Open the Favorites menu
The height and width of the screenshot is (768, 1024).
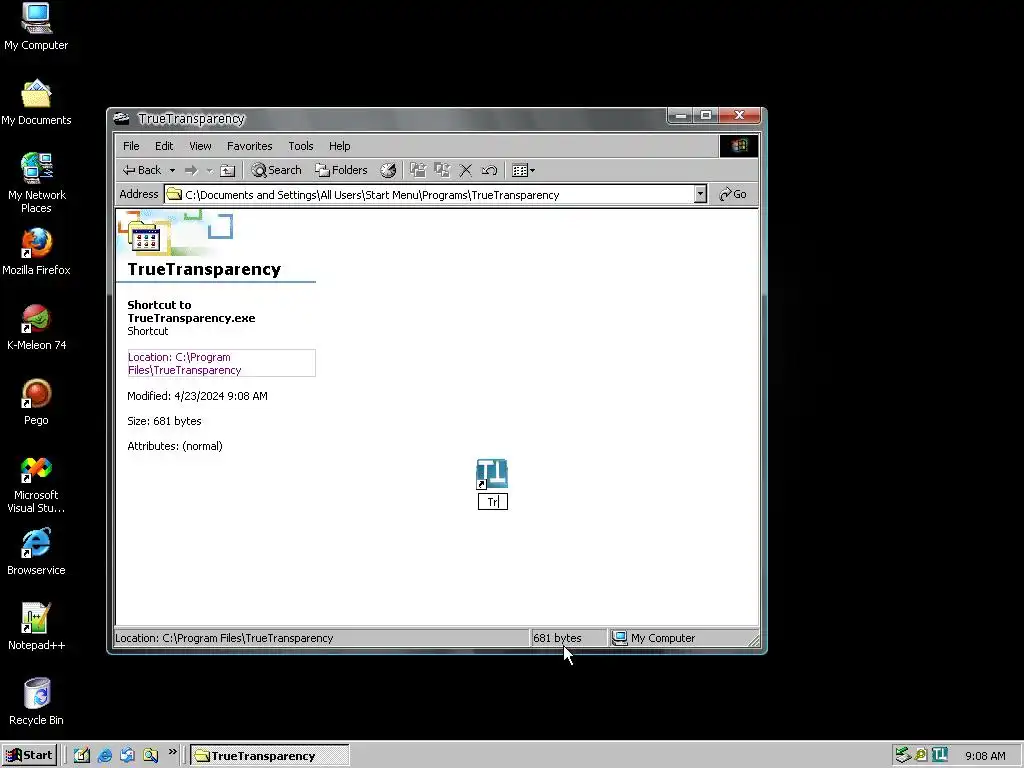[x=249, y=146]
